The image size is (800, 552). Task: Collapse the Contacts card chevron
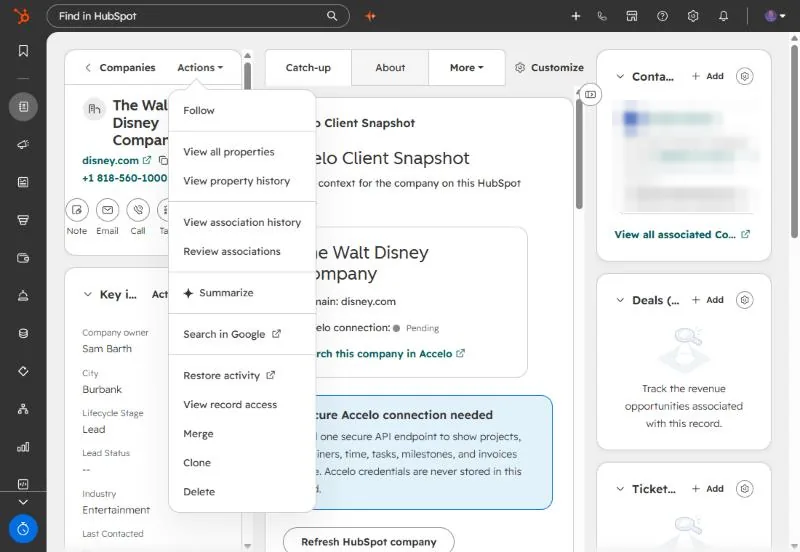[620, 77]
